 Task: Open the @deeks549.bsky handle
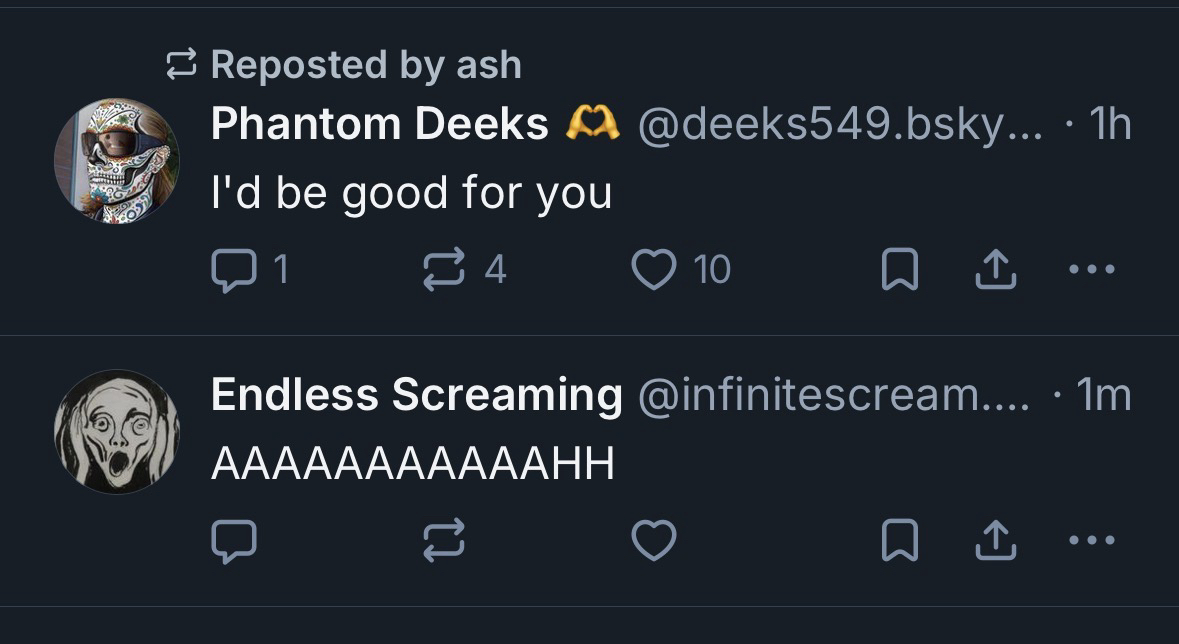coord(838,125)
